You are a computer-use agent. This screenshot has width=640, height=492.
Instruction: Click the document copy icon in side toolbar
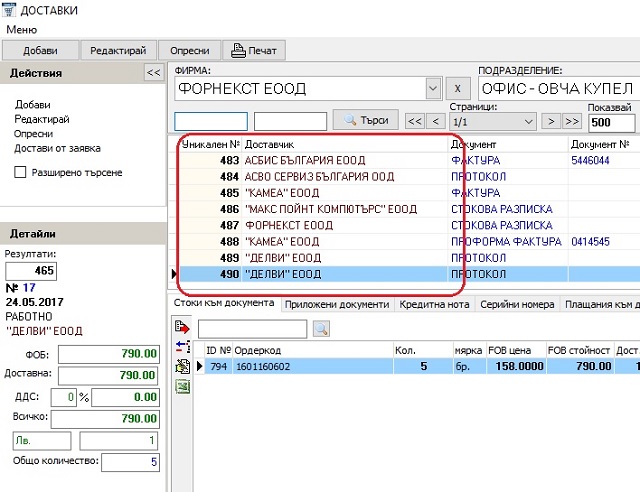point(182,366)
